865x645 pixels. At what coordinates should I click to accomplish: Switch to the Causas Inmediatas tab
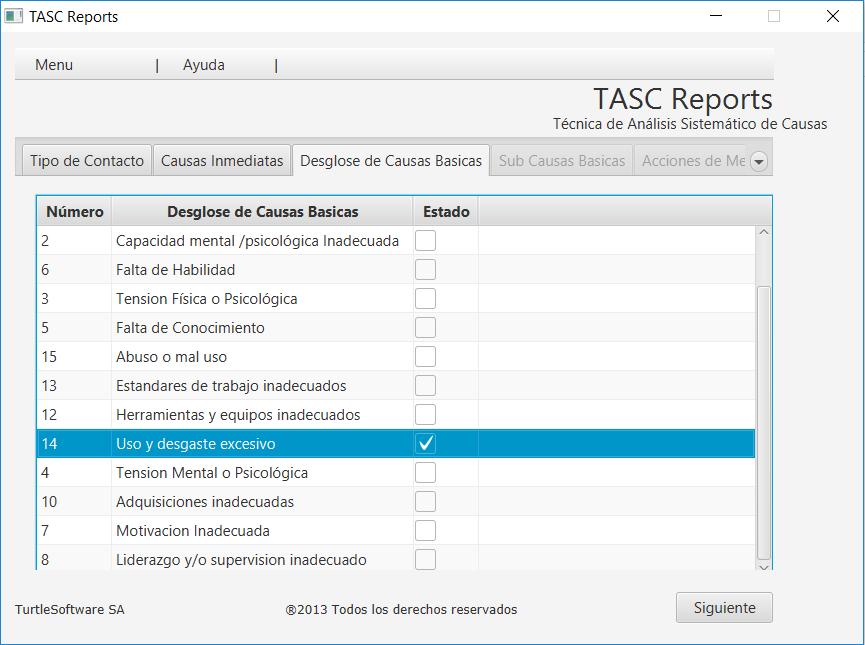[x=222, y=161]
